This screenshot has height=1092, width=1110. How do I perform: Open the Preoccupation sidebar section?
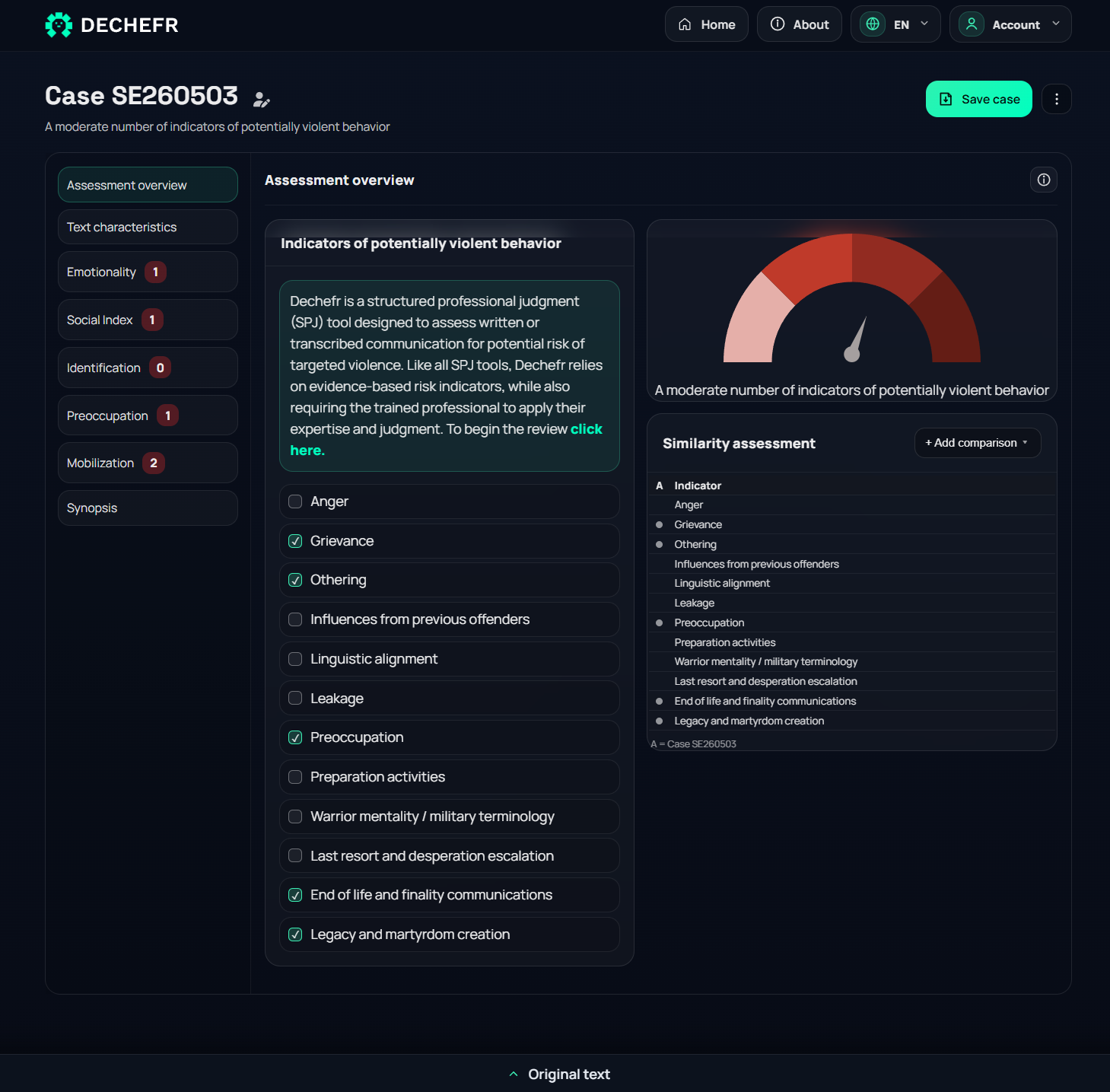point(148,415)
